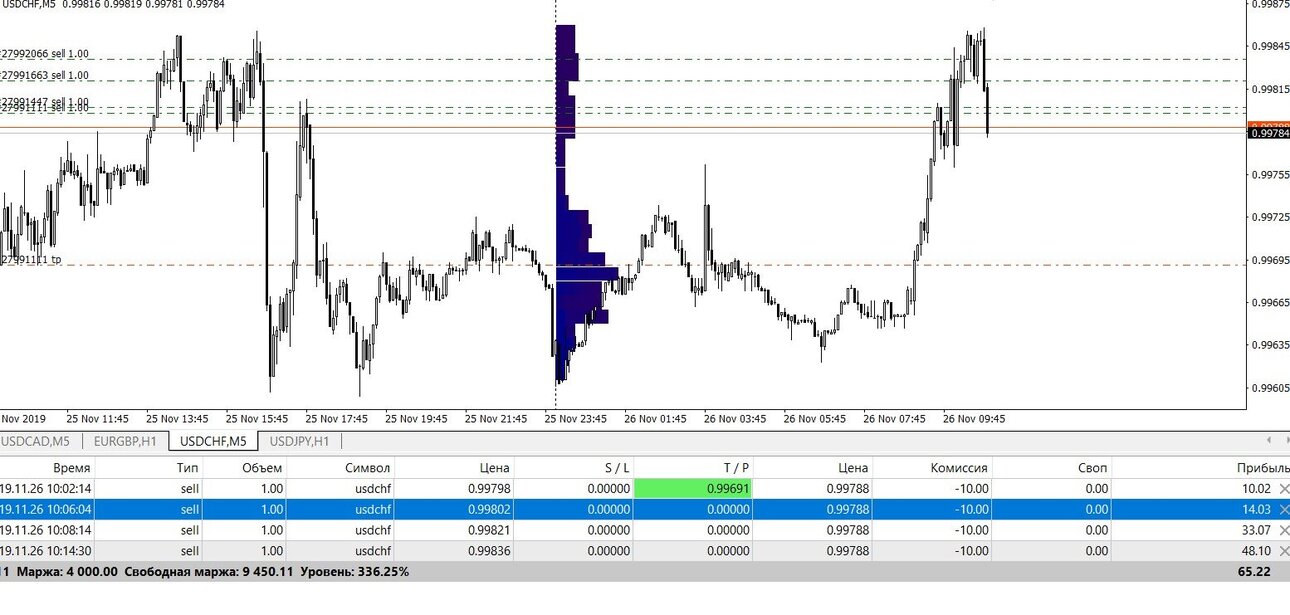Click the green take profit cell 0.99691

[x=693, y=489]
